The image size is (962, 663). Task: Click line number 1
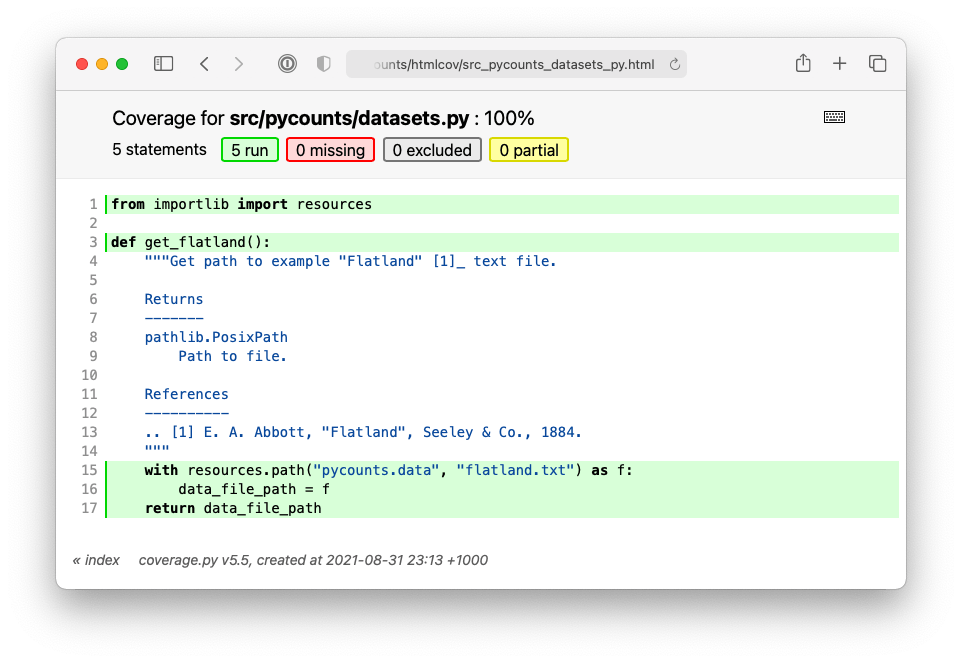[93, 204]
